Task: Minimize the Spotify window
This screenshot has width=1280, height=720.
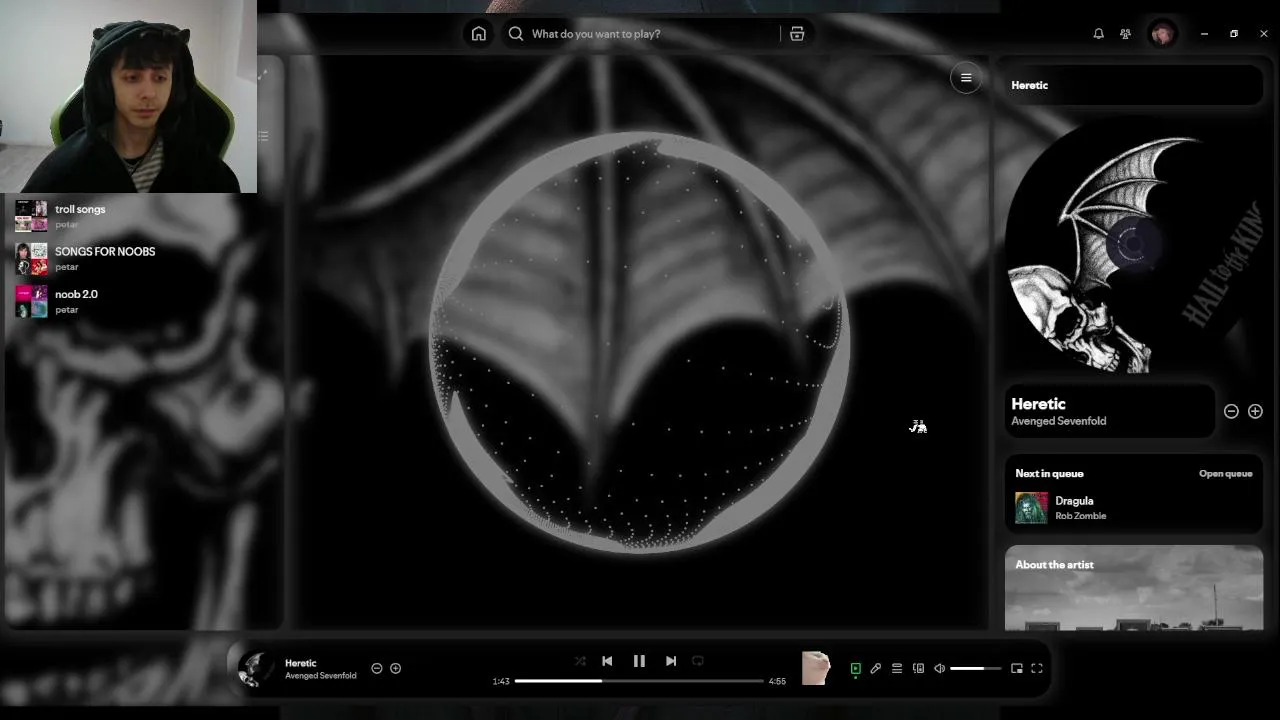Action: point(1204,34)
